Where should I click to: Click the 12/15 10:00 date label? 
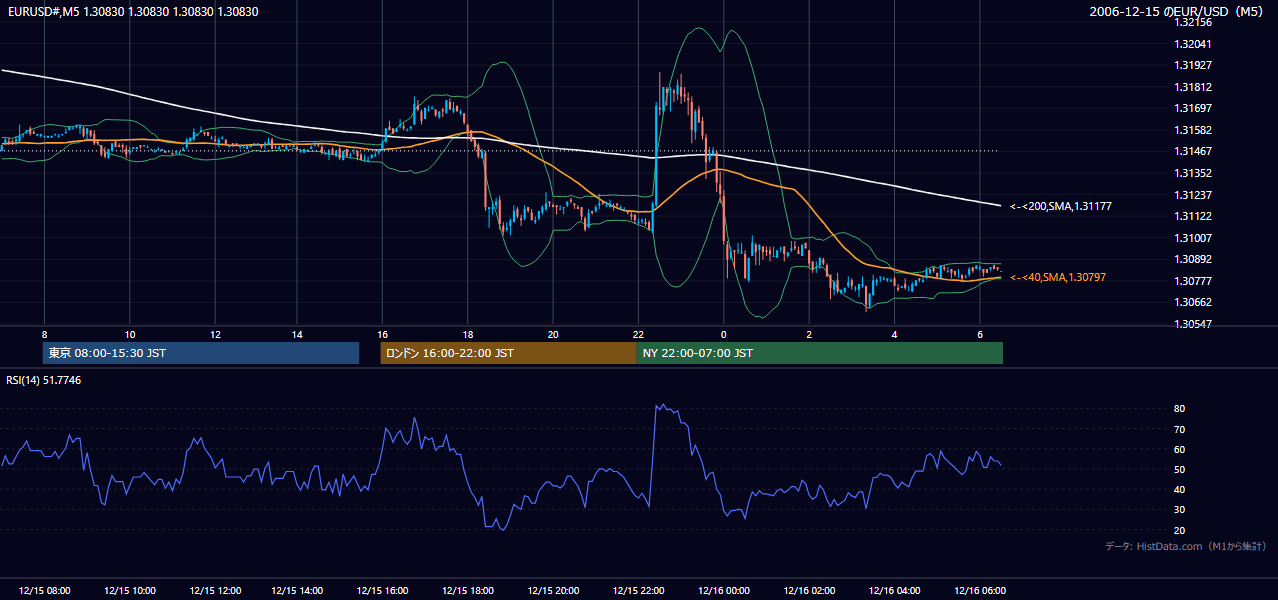tap(129, 590)
